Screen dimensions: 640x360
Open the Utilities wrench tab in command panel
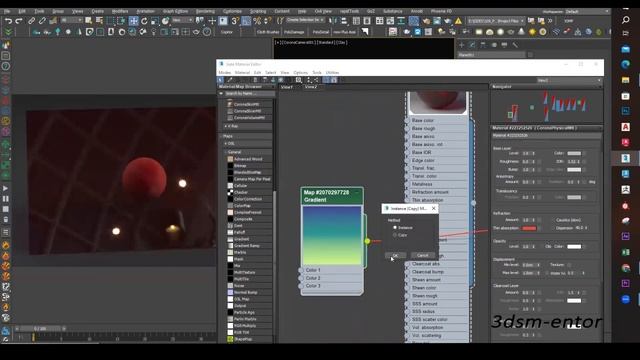click(515, 45)
